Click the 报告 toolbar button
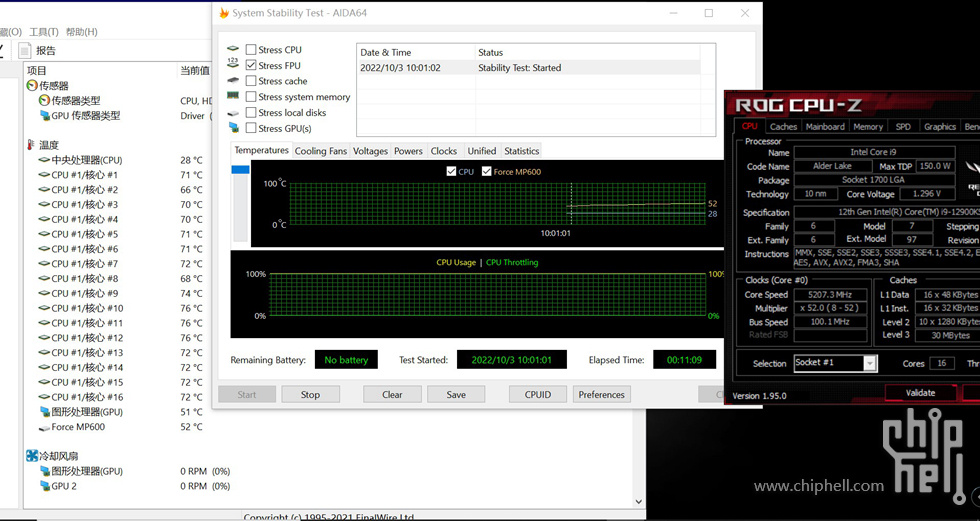 [x=38, y=51]
